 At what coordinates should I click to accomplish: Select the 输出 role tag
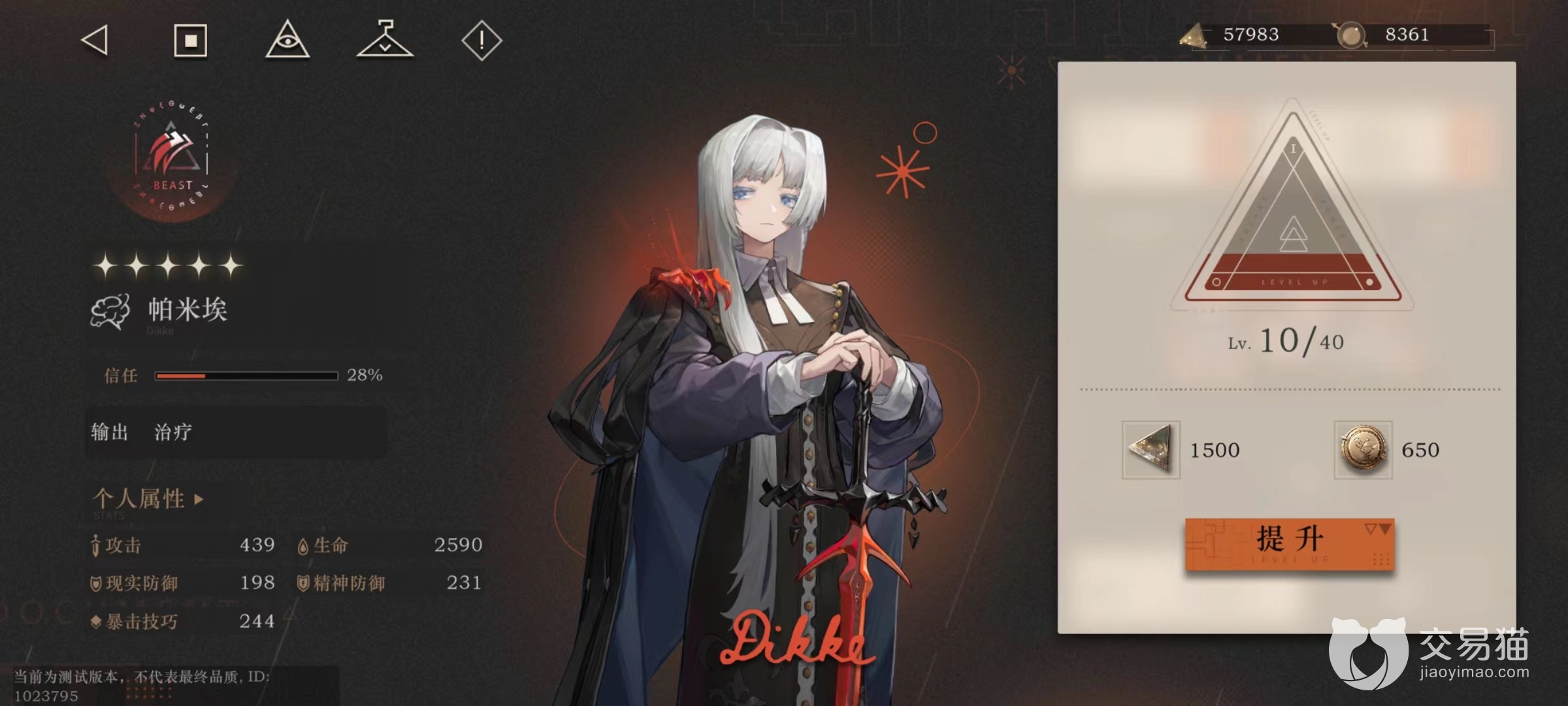coord(109,432)
